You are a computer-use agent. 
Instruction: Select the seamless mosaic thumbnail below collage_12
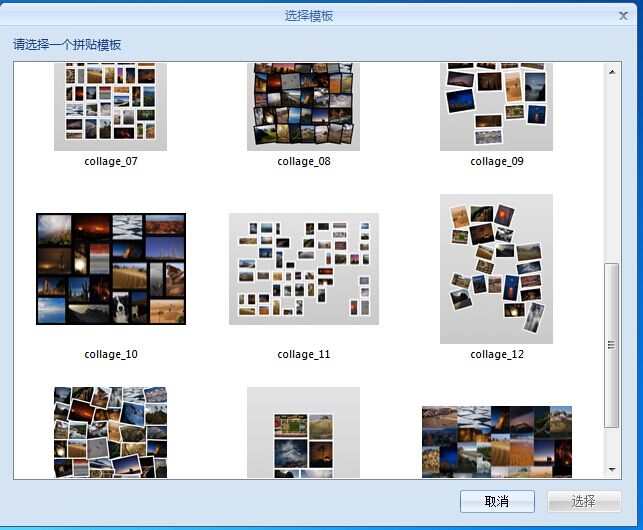pos(497,442)
